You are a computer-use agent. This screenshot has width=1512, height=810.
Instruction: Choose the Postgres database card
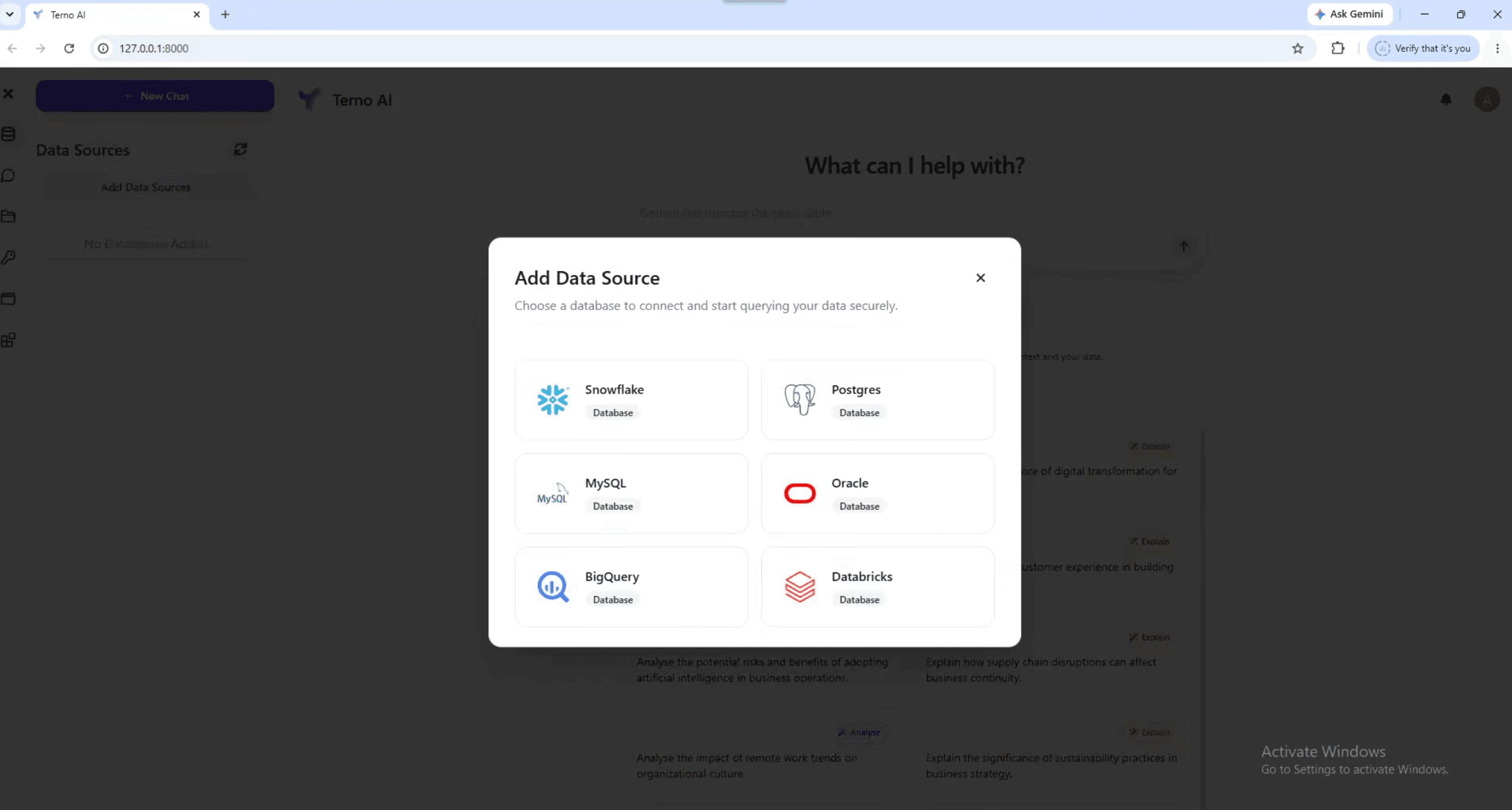click(x=877, y=400)
